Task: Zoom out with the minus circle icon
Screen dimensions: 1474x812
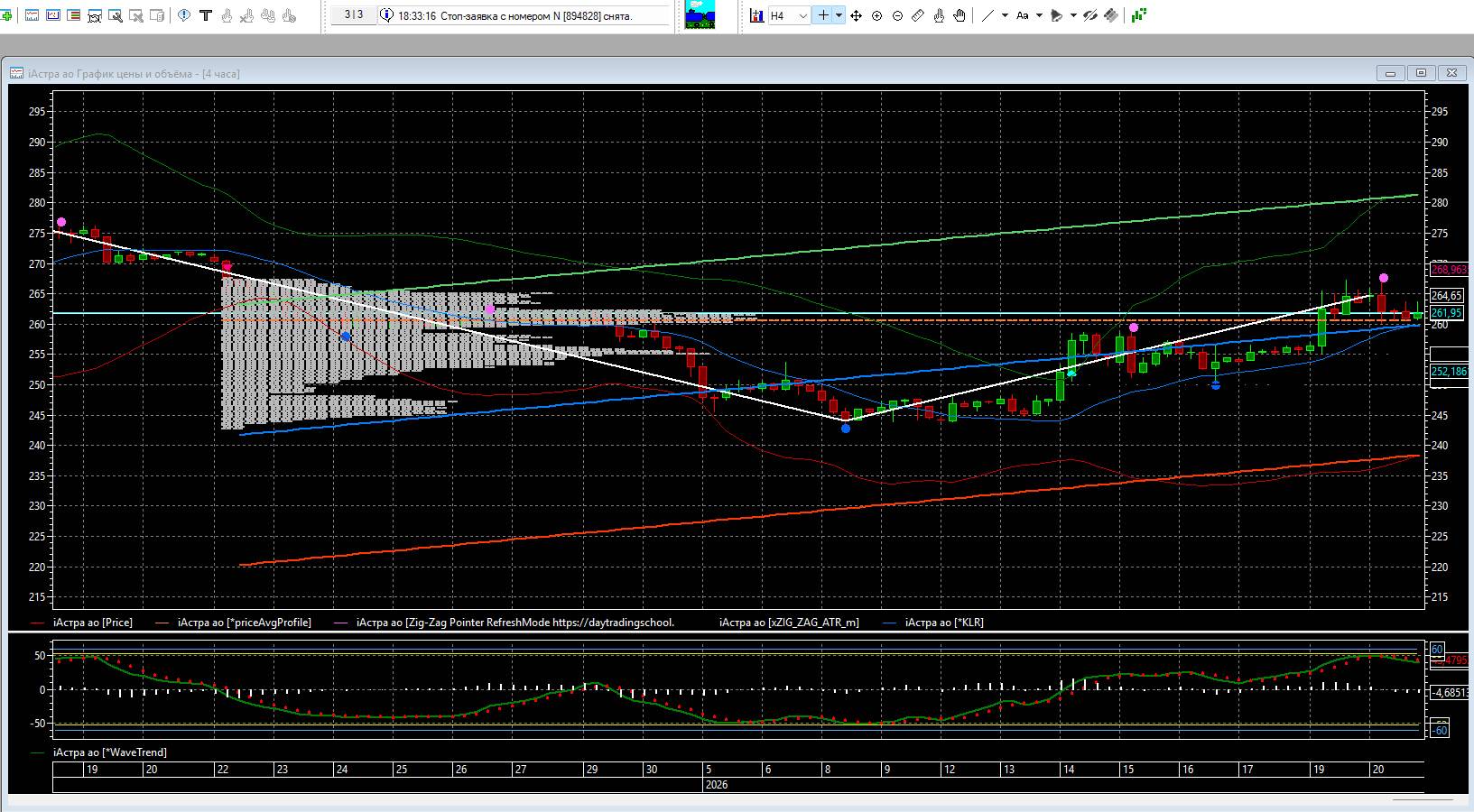Action: [897, 15]
